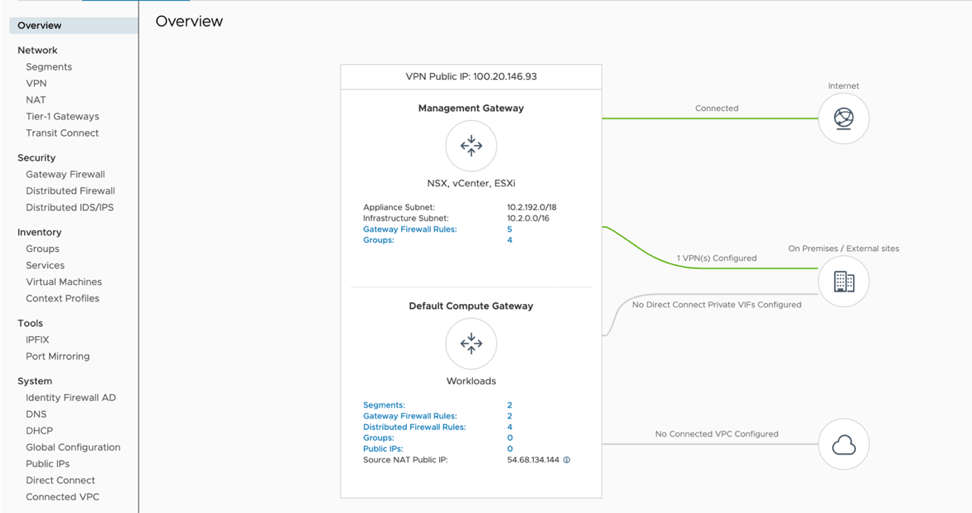972x513 pixels.
Task: Open Tier-1 Gateways in the sidebar
Action: point(62,116)
